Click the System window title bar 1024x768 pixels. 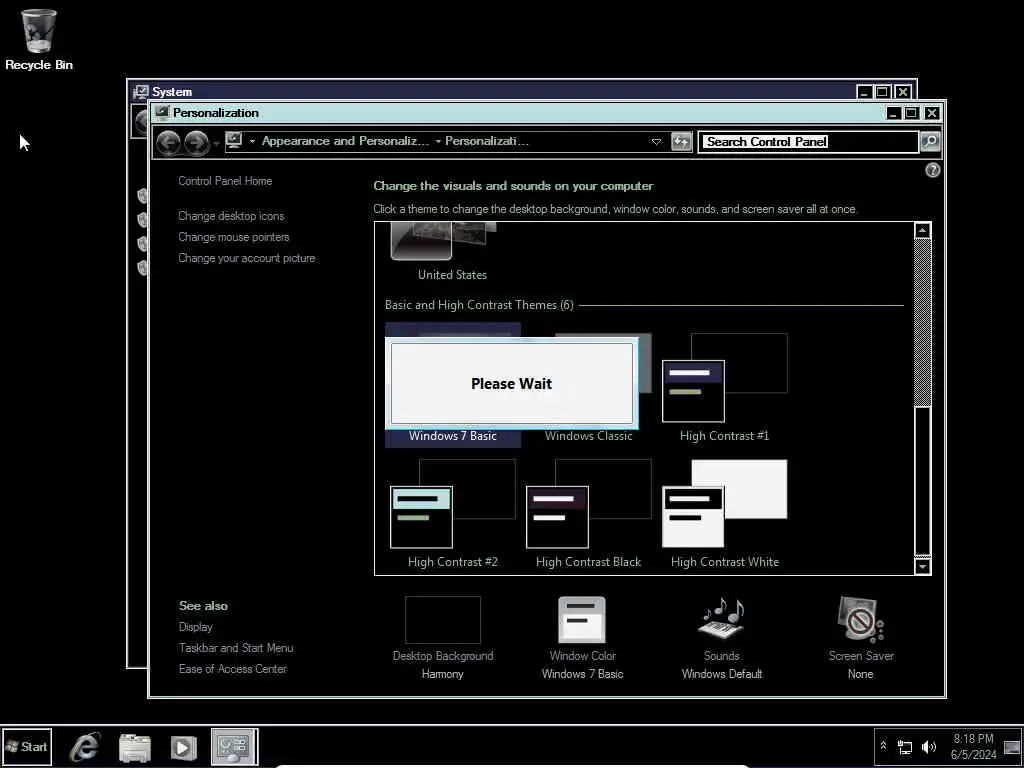(496, 91)
